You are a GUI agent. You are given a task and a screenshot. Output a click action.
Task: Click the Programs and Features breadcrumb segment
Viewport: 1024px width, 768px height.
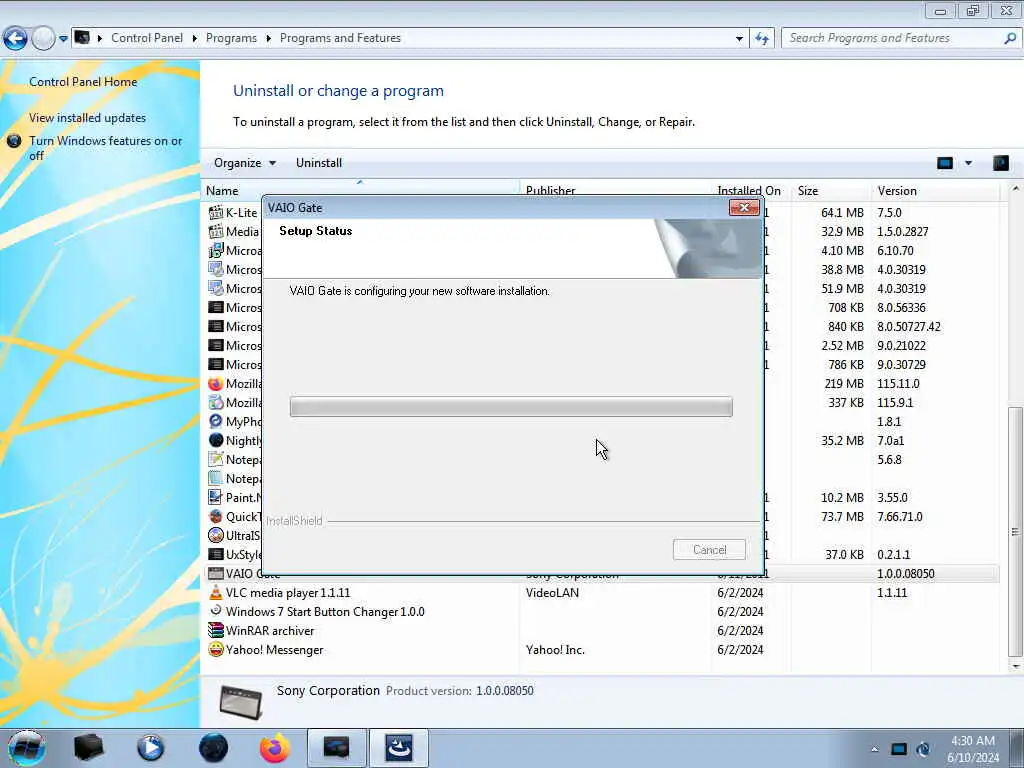(340, 38)
